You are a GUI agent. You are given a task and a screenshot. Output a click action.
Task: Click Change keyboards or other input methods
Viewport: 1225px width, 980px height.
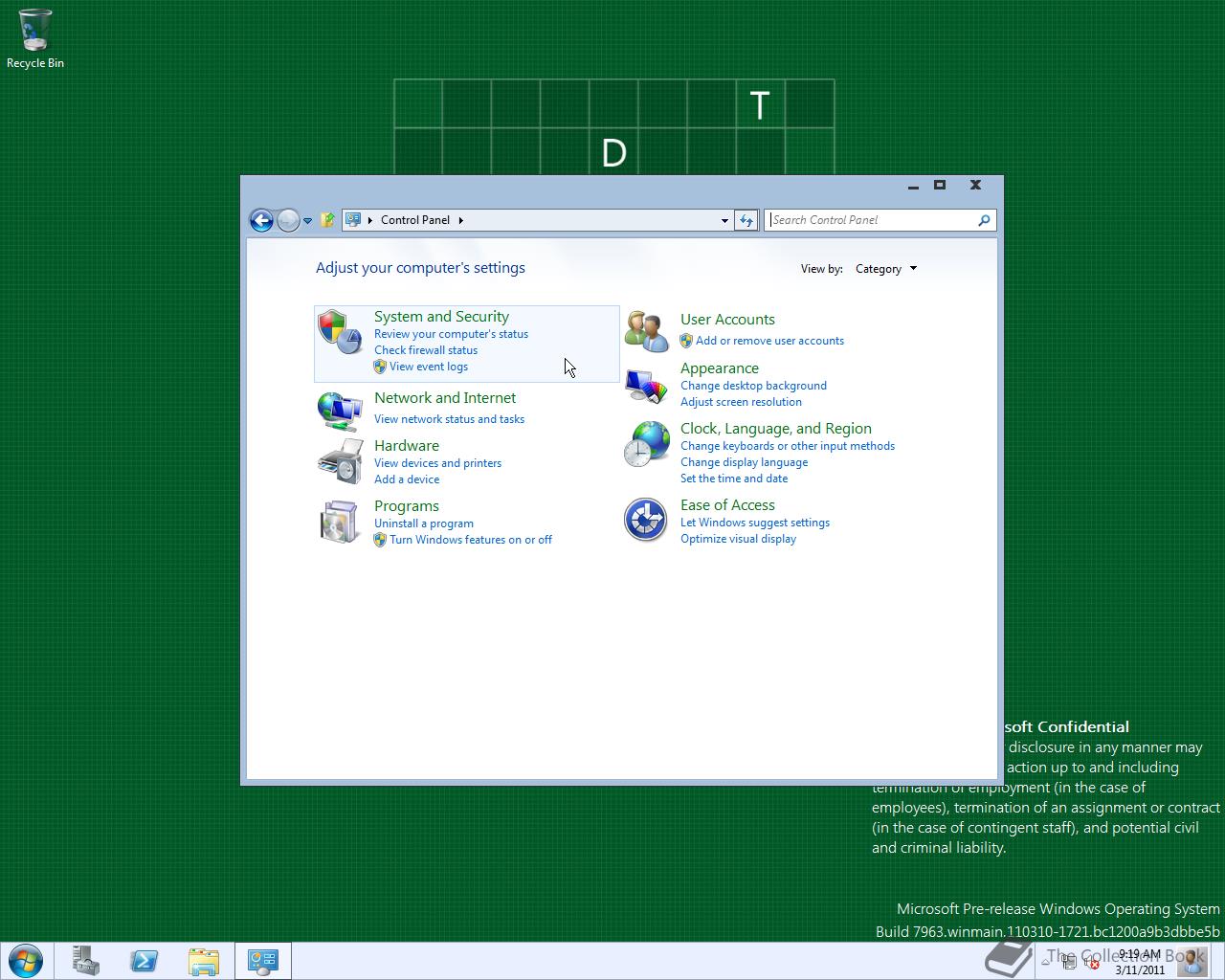pyautogui.click(x=788, y=446)
